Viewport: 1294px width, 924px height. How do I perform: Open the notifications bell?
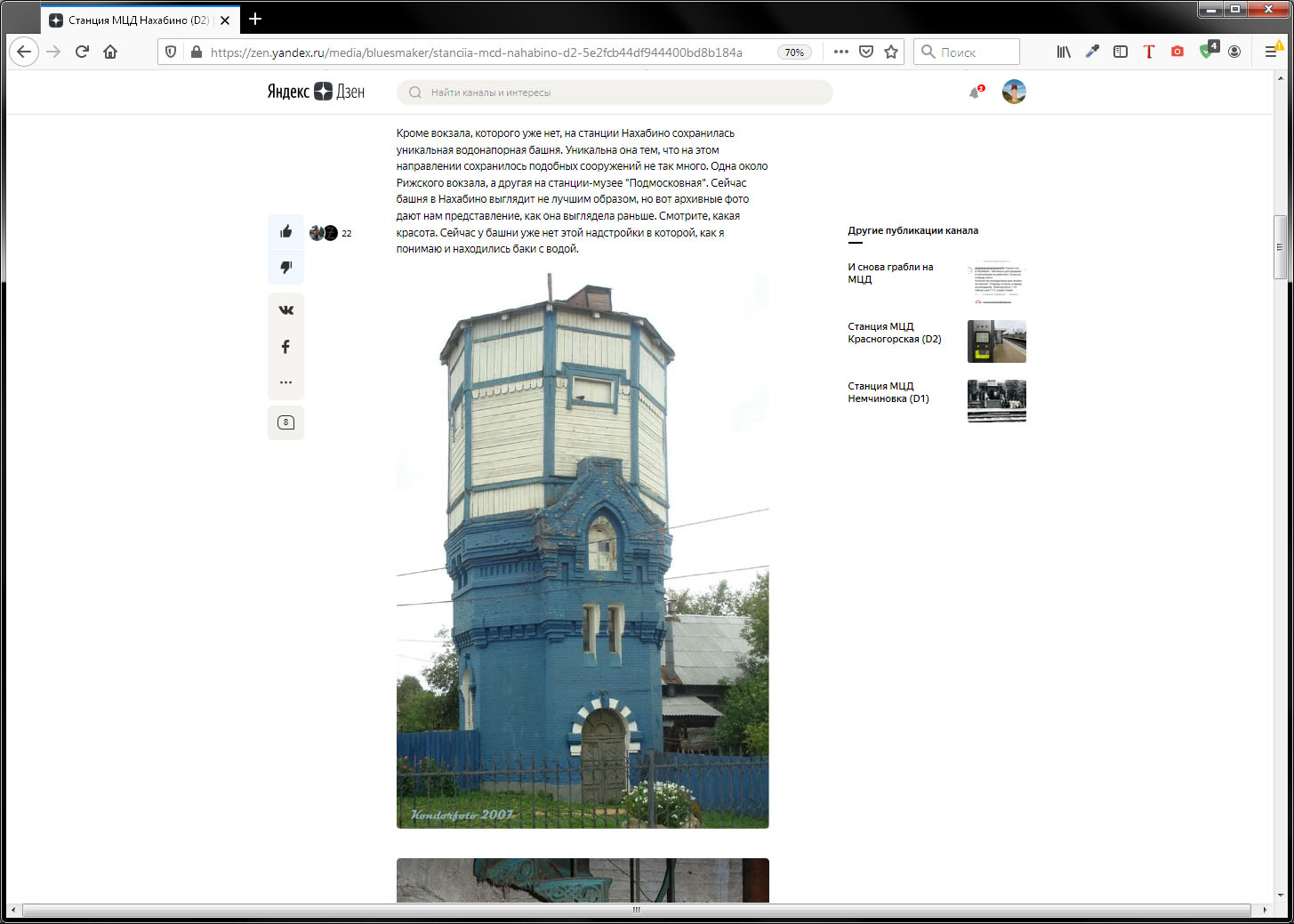click(x=975, y=92)
